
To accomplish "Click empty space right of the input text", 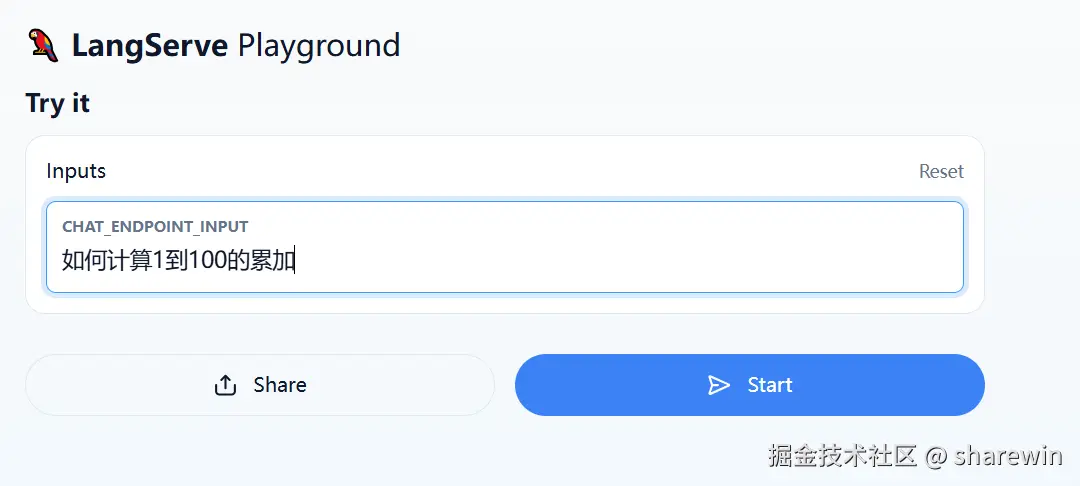I will (x=620, y=261).
